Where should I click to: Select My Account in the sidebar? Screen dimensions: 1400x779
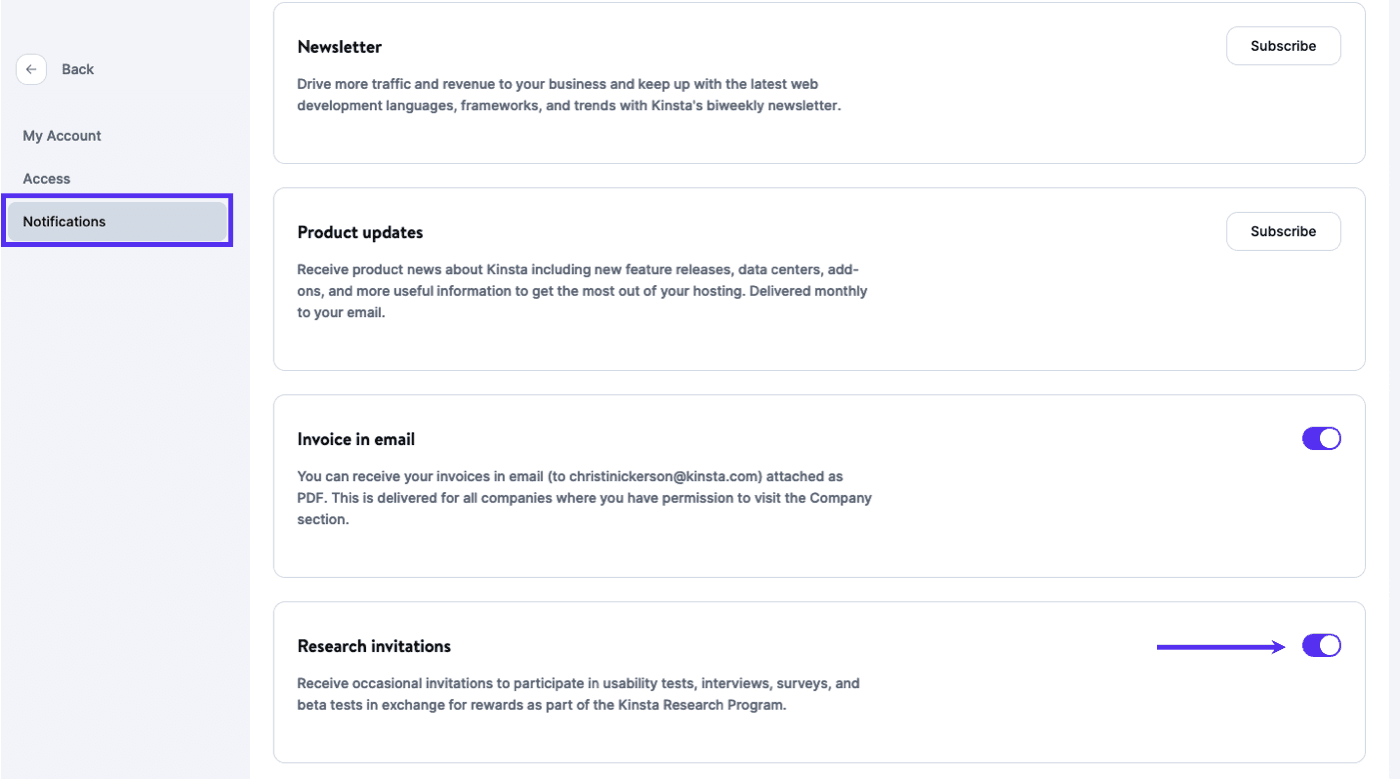point(62,135)
